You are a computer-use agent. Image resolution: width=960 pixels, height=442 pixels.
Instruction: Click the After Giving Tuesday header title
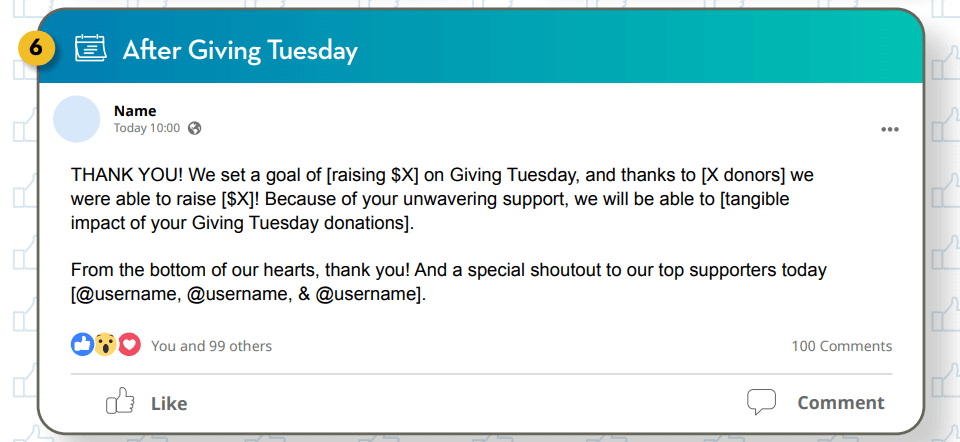[240, 50]
